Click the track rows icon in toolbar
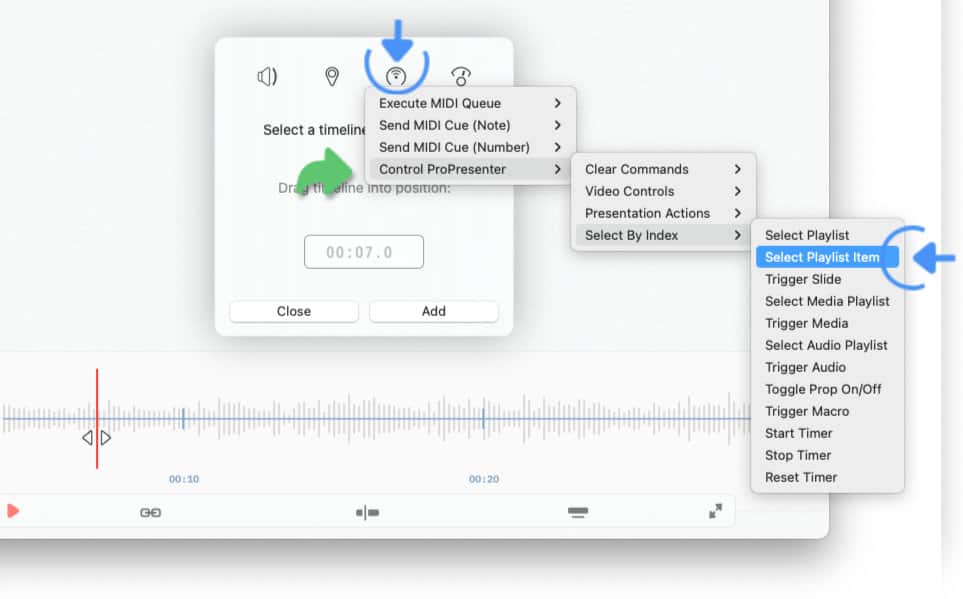Viewport: 963px width, 599px height. (x=578, y=512)
